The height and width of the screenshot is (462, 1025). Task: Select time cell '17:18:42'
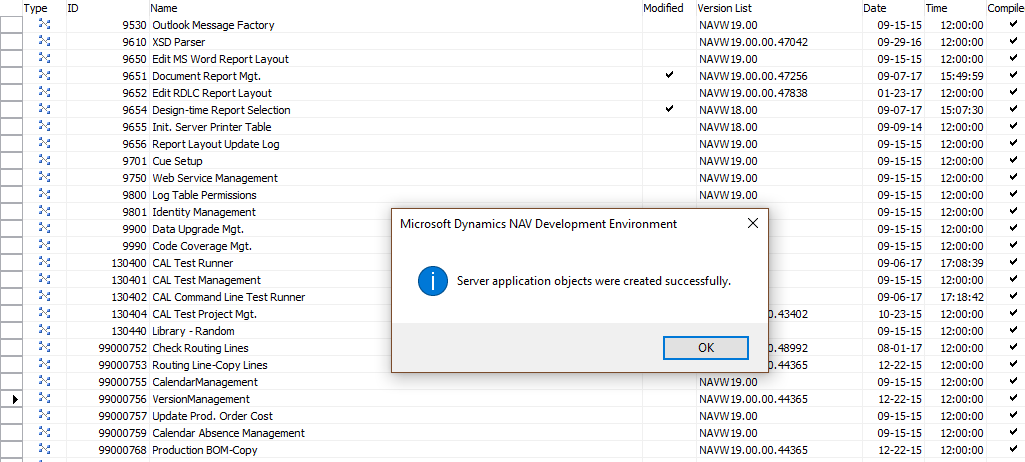coord(962,297)
